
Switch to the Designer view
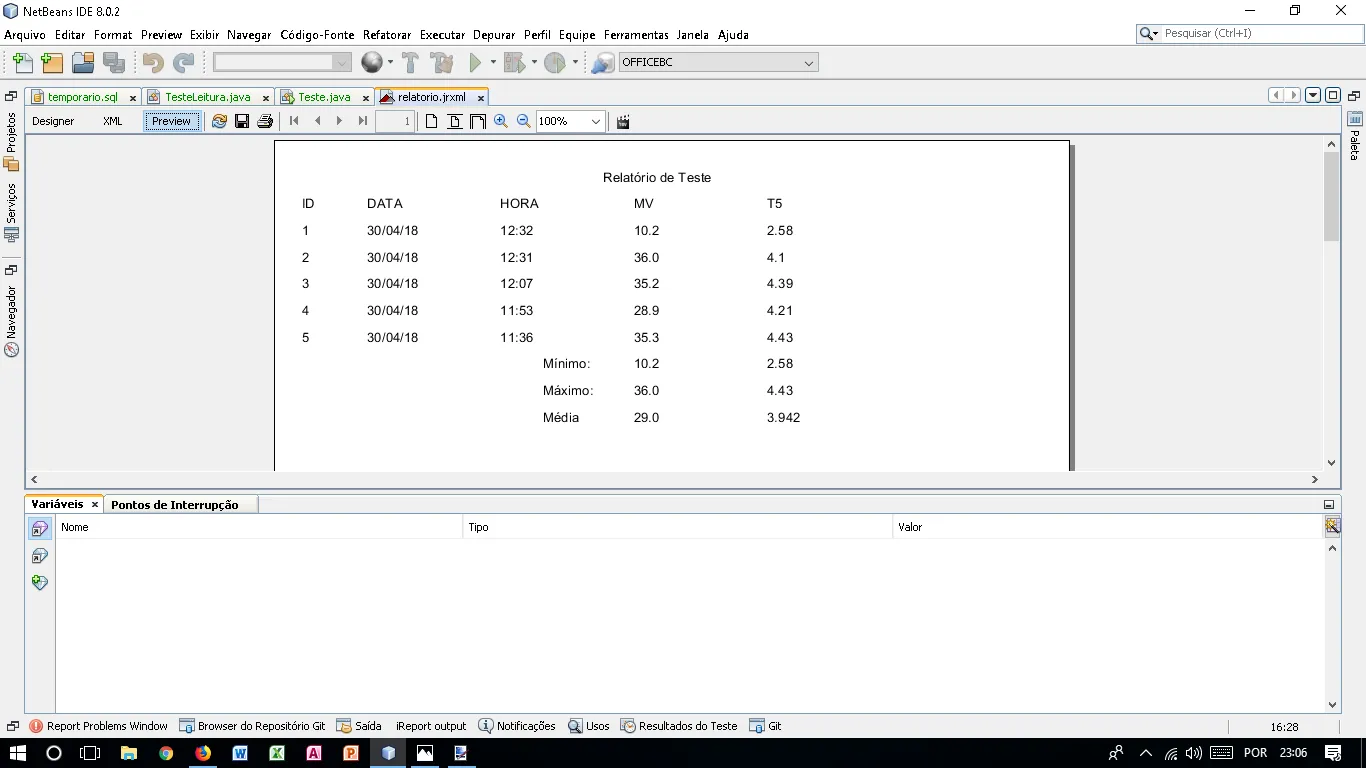click(x=53, y=121)
